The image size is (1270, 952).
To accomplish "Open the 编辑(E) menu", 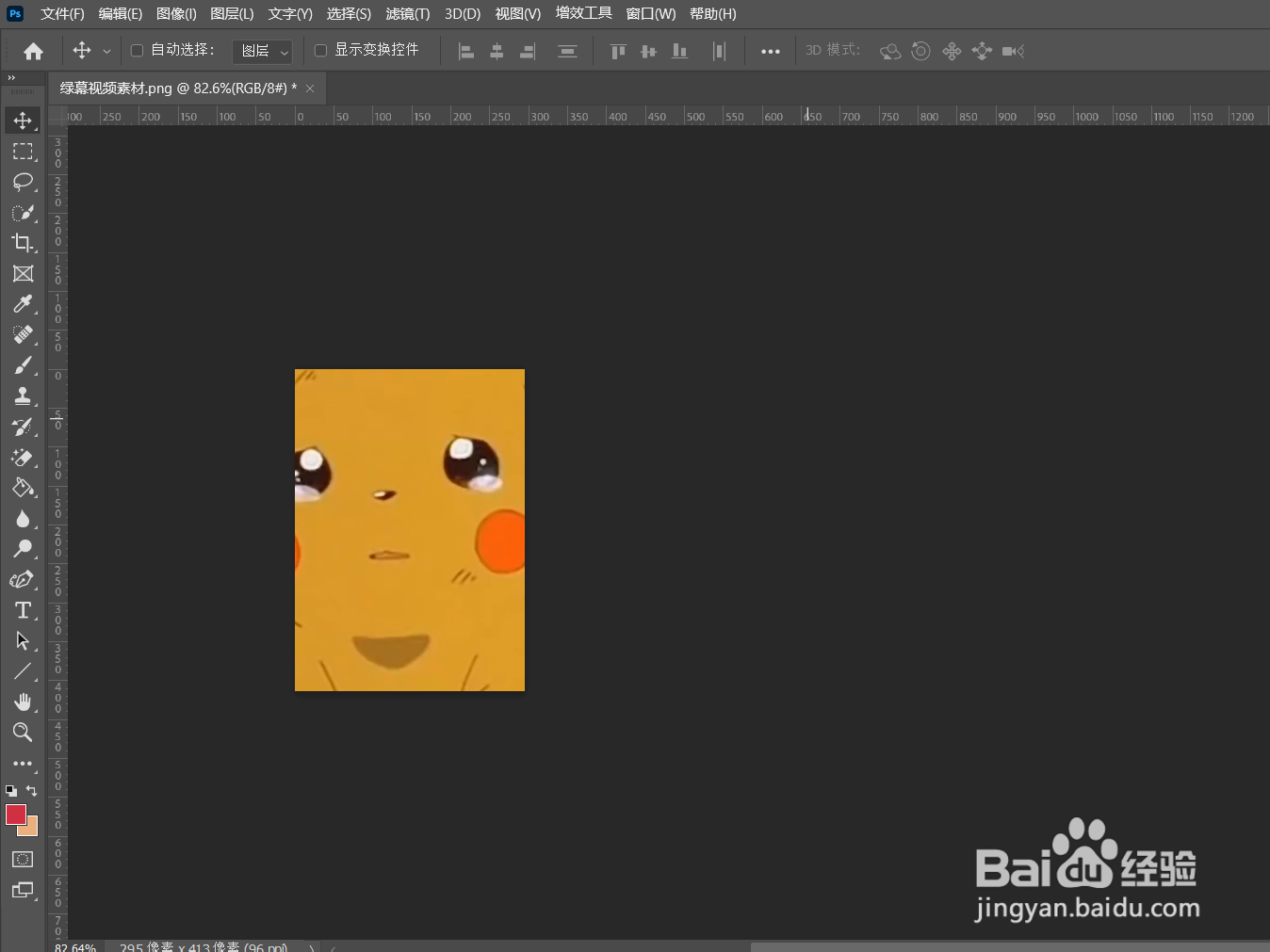I will point(120,13).
